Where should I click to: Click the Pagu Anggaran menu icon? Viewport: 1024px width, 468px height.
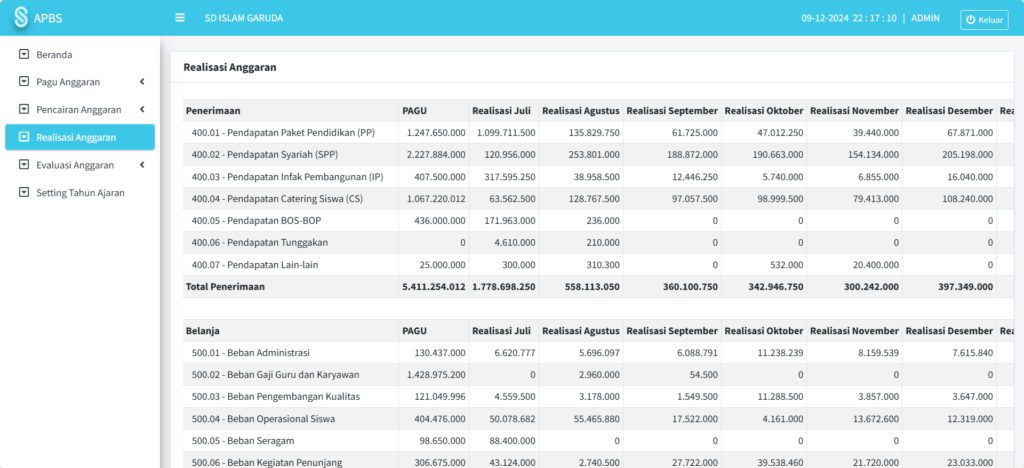[x=24, y=82]
